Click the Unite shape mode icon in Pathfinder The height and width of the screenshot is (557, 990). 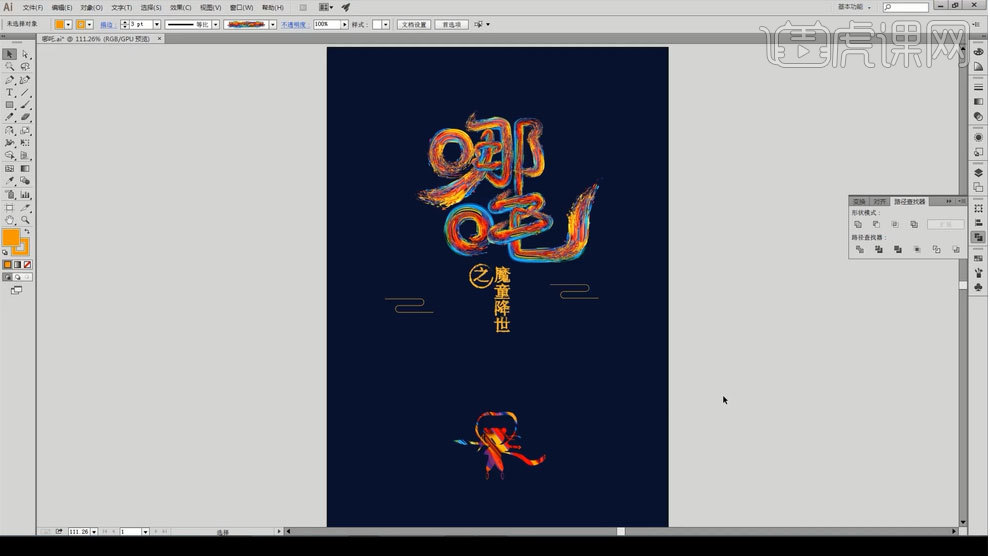(x=858, y=224)
